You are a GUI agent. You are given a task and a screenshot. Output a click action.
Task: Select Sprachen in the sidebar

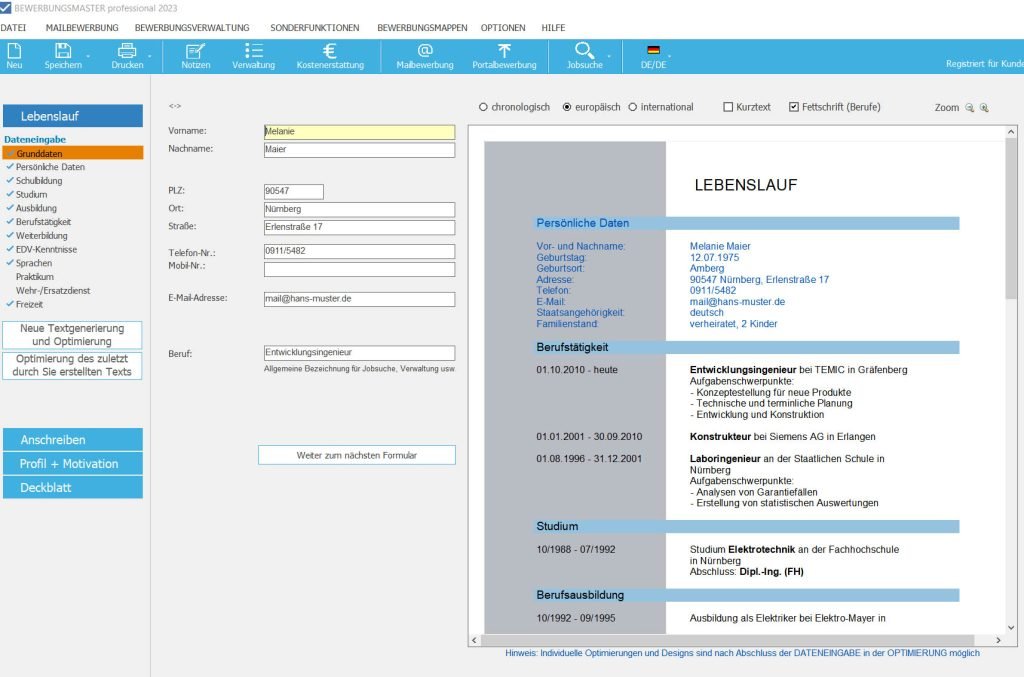click(34, 263)
